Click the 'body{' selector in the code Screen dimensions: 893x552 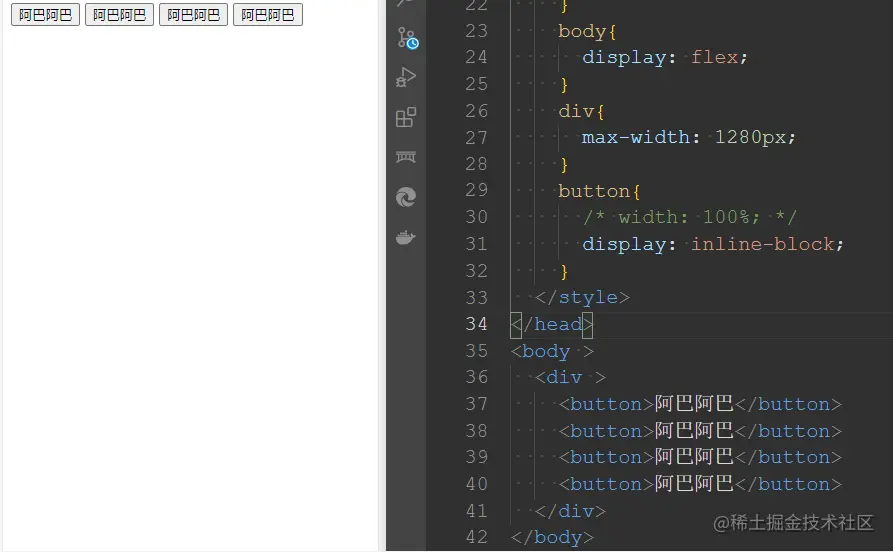(587, 31)
